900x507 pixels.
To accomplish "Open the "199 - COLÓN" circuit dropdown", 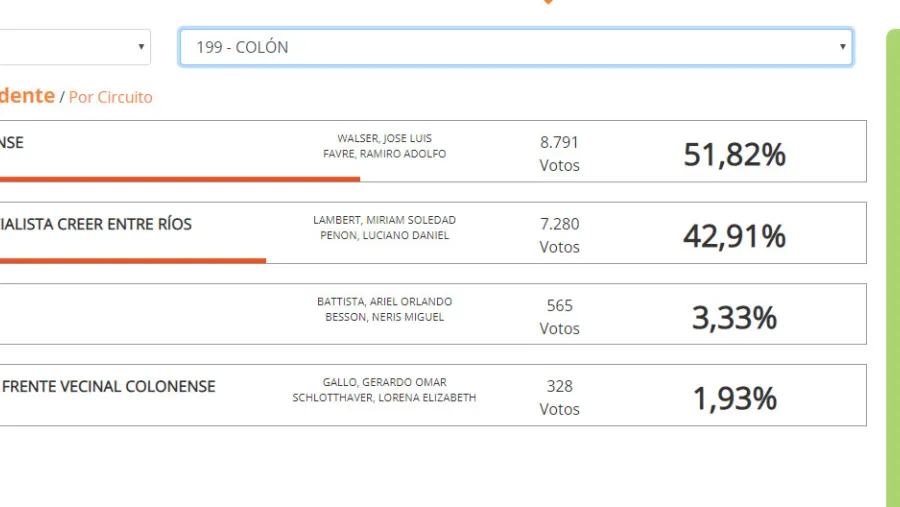I will [x=515, y=47].
